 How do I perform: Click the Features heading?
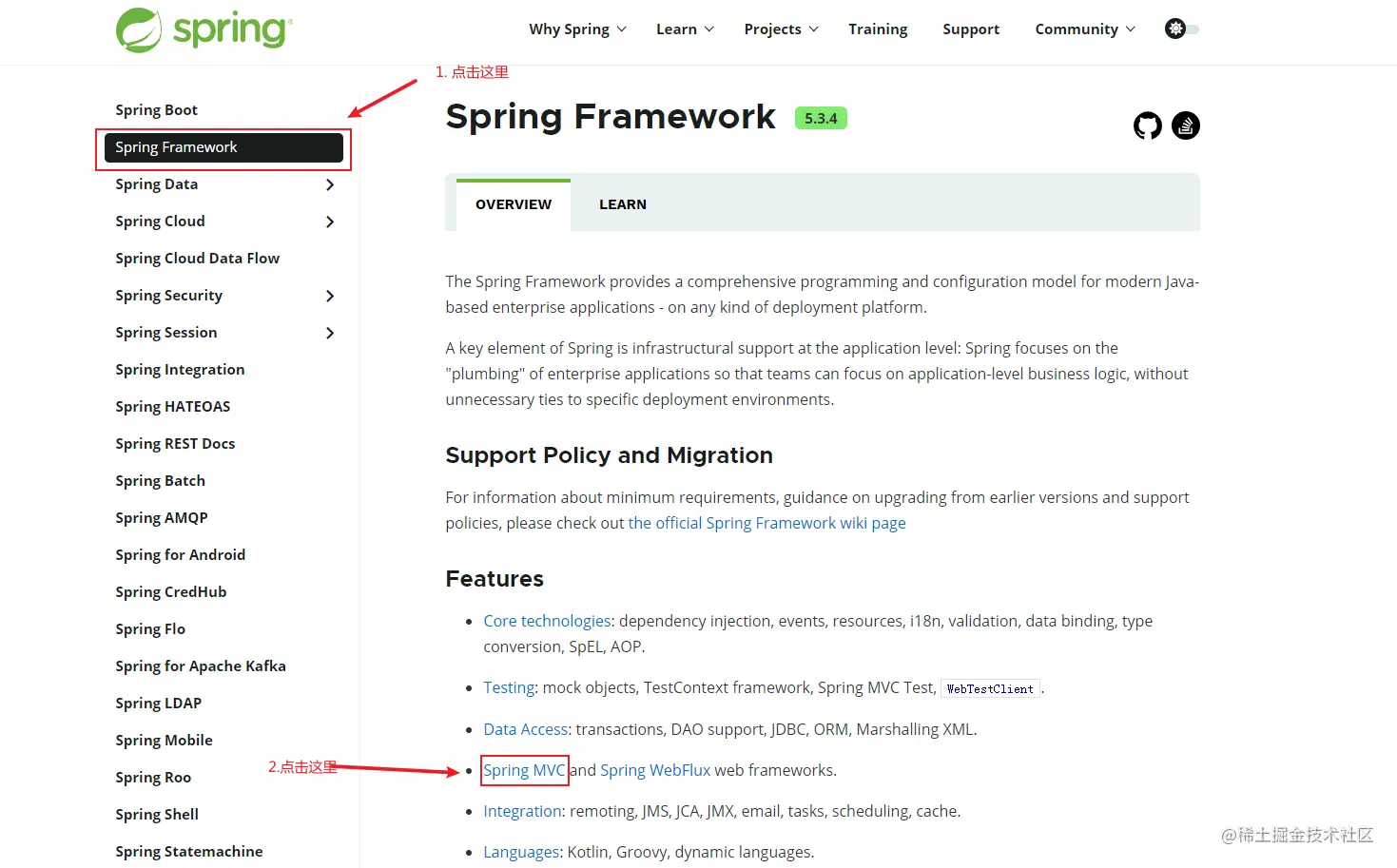(495, 579)
